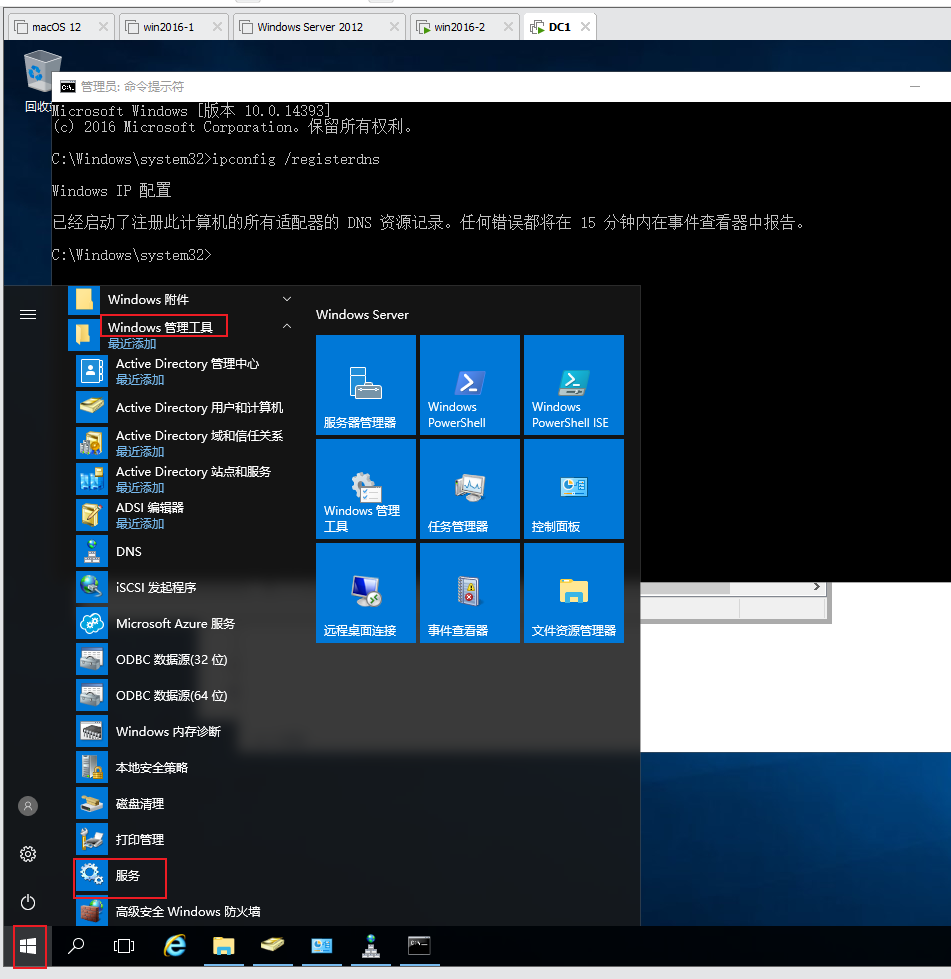The width and height of the screenshot is (951, 979).
Task: Open the power options button
Action: pyautogui.click(x=28, y=902)
